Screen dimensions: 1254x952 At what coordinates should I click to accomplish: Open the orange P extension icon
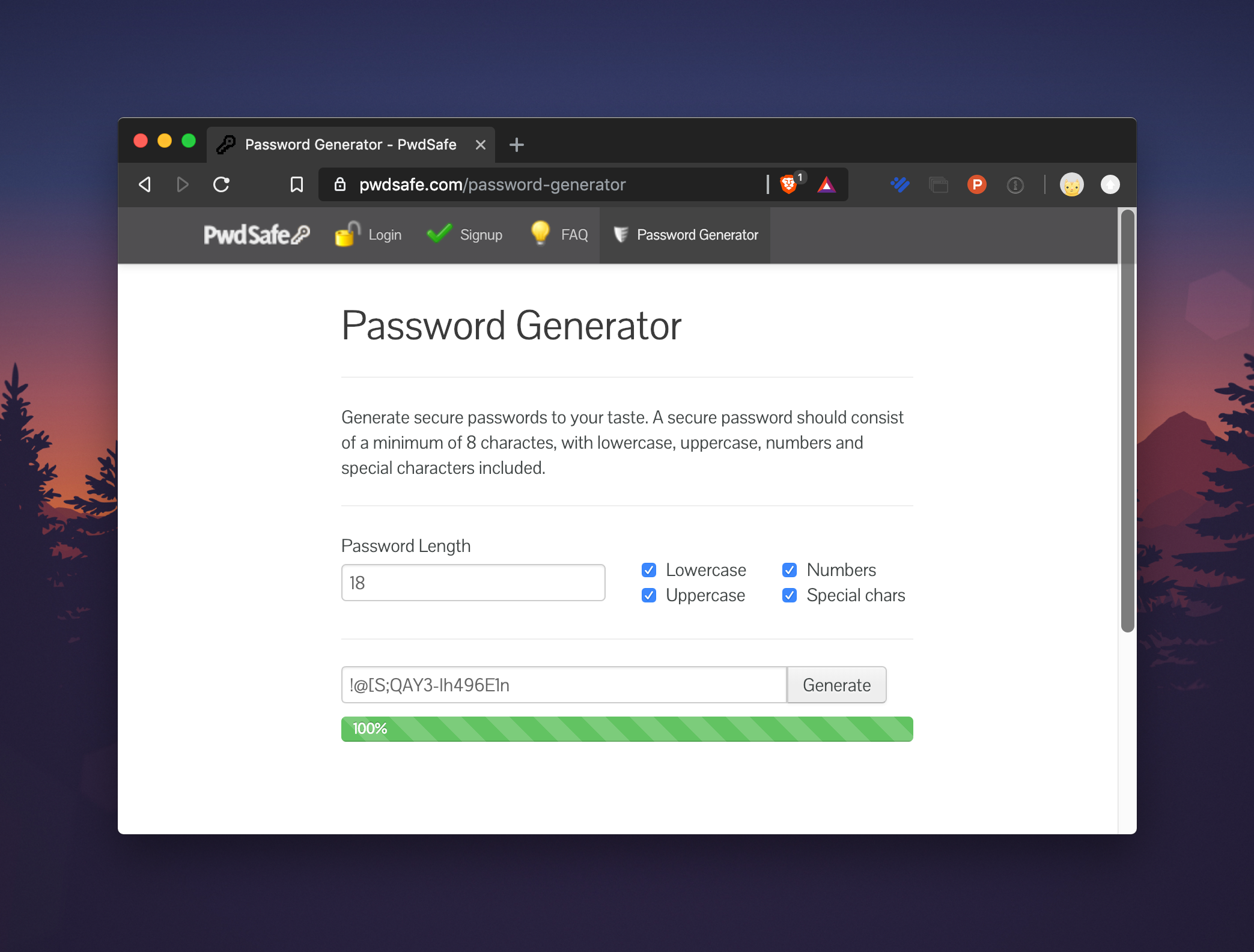pyautogui.click(x=976, y=184)
